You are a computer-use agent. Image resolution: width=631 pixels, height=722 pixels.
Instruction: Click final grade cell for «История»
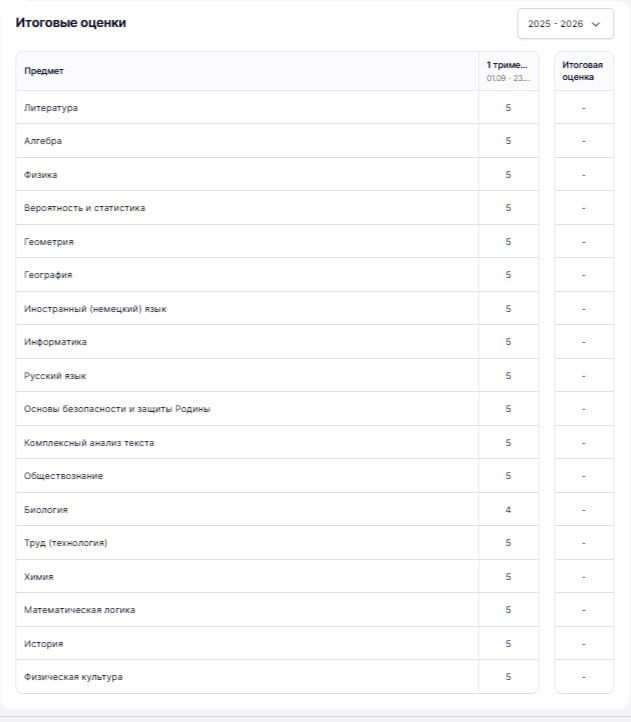(583, 644)
